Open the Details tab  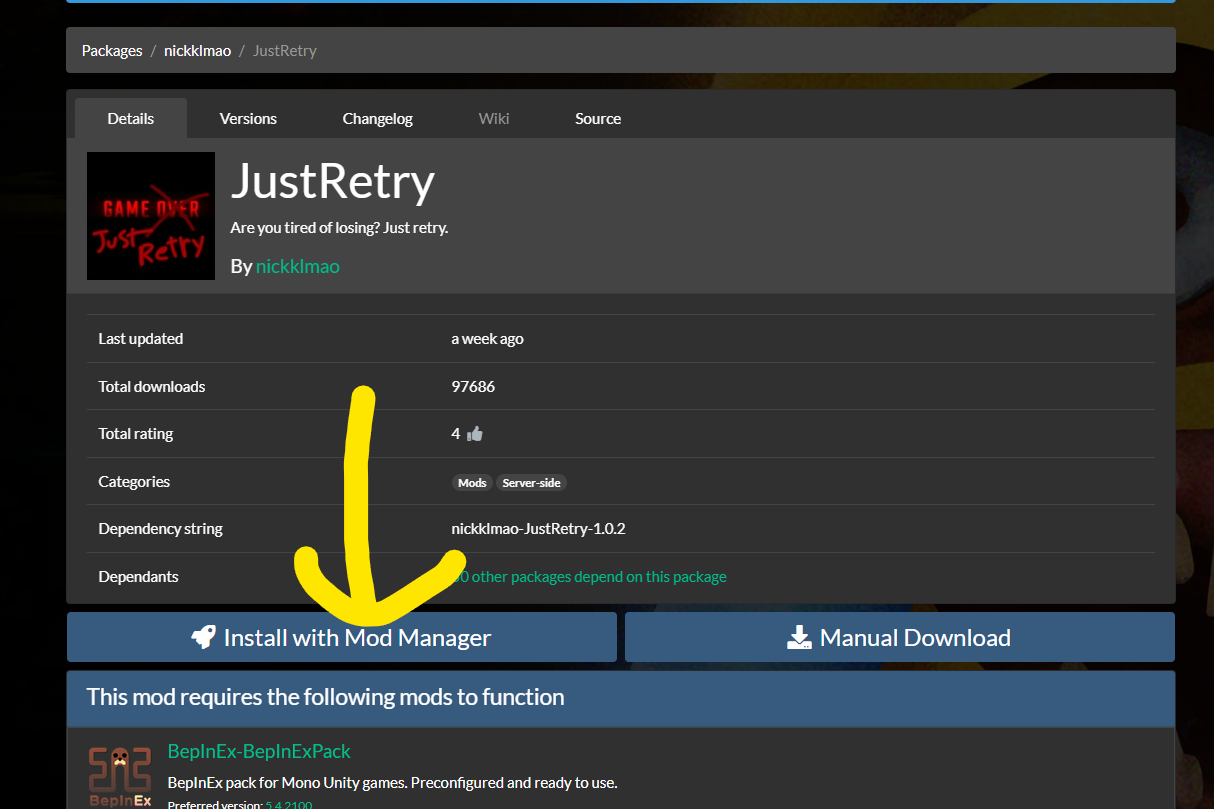(130, 118)
